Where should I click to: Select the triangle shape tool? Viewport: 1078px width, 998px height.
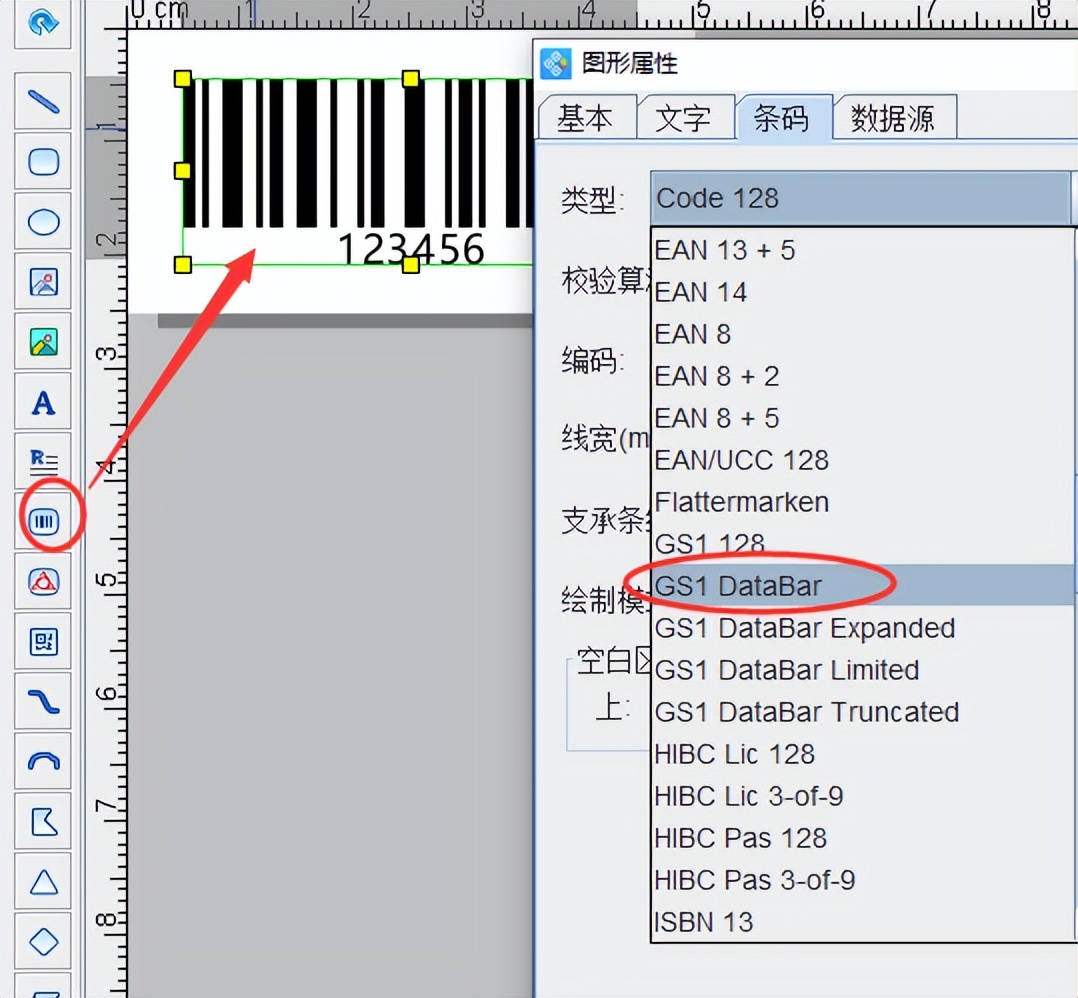pos(43,882)
